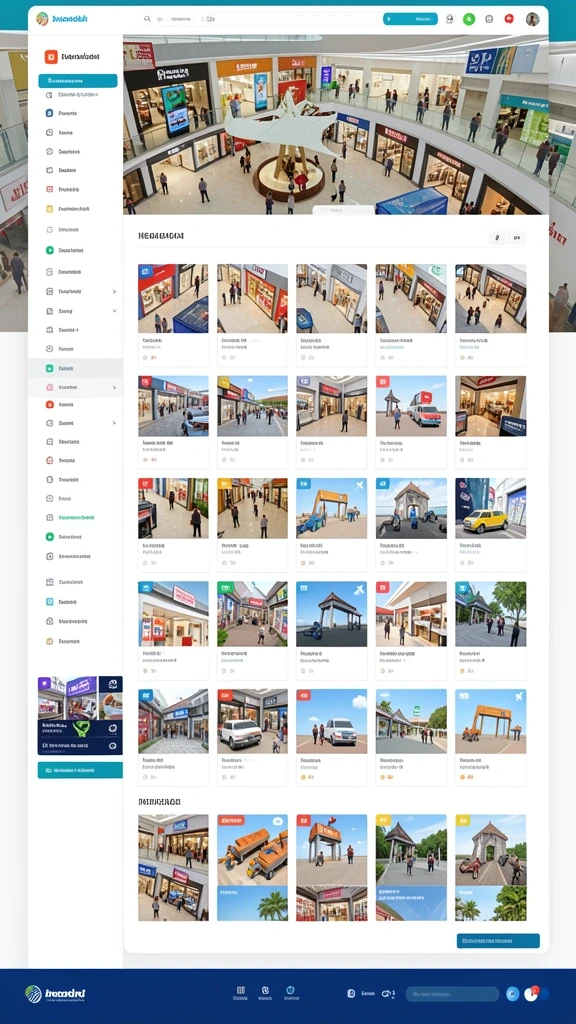Click the magnifier icon in the top search bar
Image resolution: width=576 pixels, height=1024 pixels.
point(147,19)
